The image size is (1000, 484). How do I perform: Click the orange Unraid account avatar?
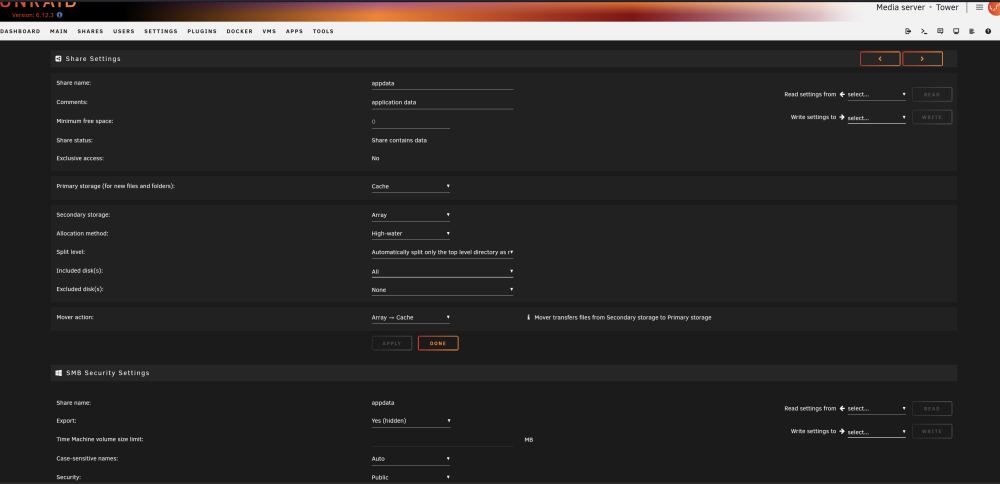tap(994, 7)
